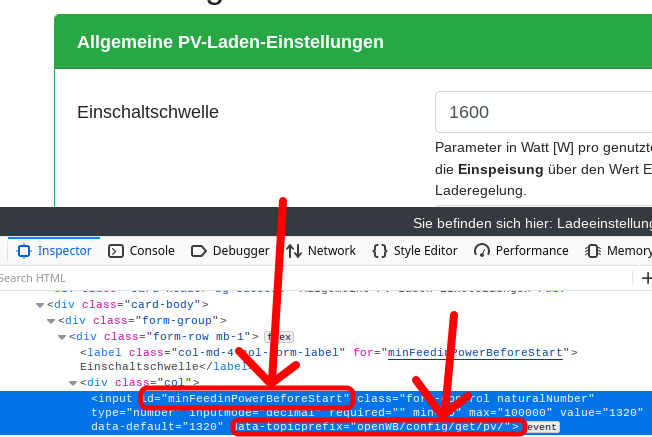Open the Memory tab
Viewport: 652px width, 437px height.
[619, 251]
